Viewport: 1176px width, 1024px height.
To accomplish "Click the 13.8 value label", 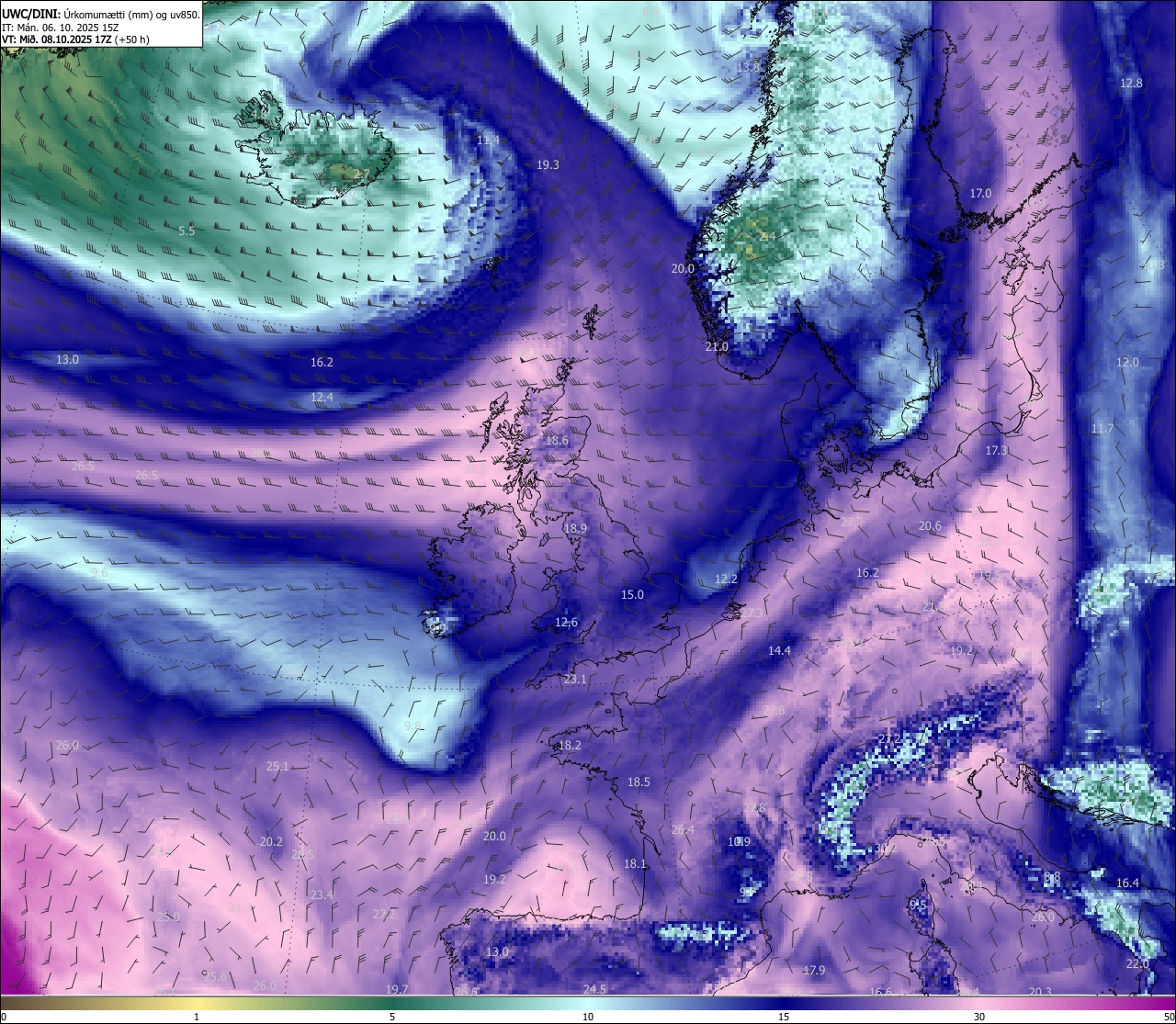I will (x=749, y=67).
